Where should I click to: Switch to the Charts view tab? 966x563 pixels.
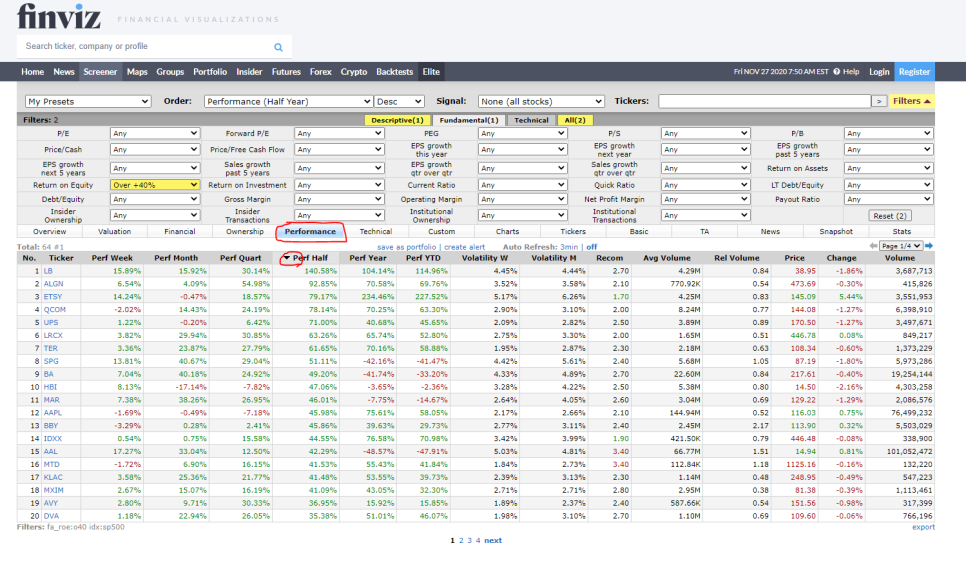(x=507, y=232)
